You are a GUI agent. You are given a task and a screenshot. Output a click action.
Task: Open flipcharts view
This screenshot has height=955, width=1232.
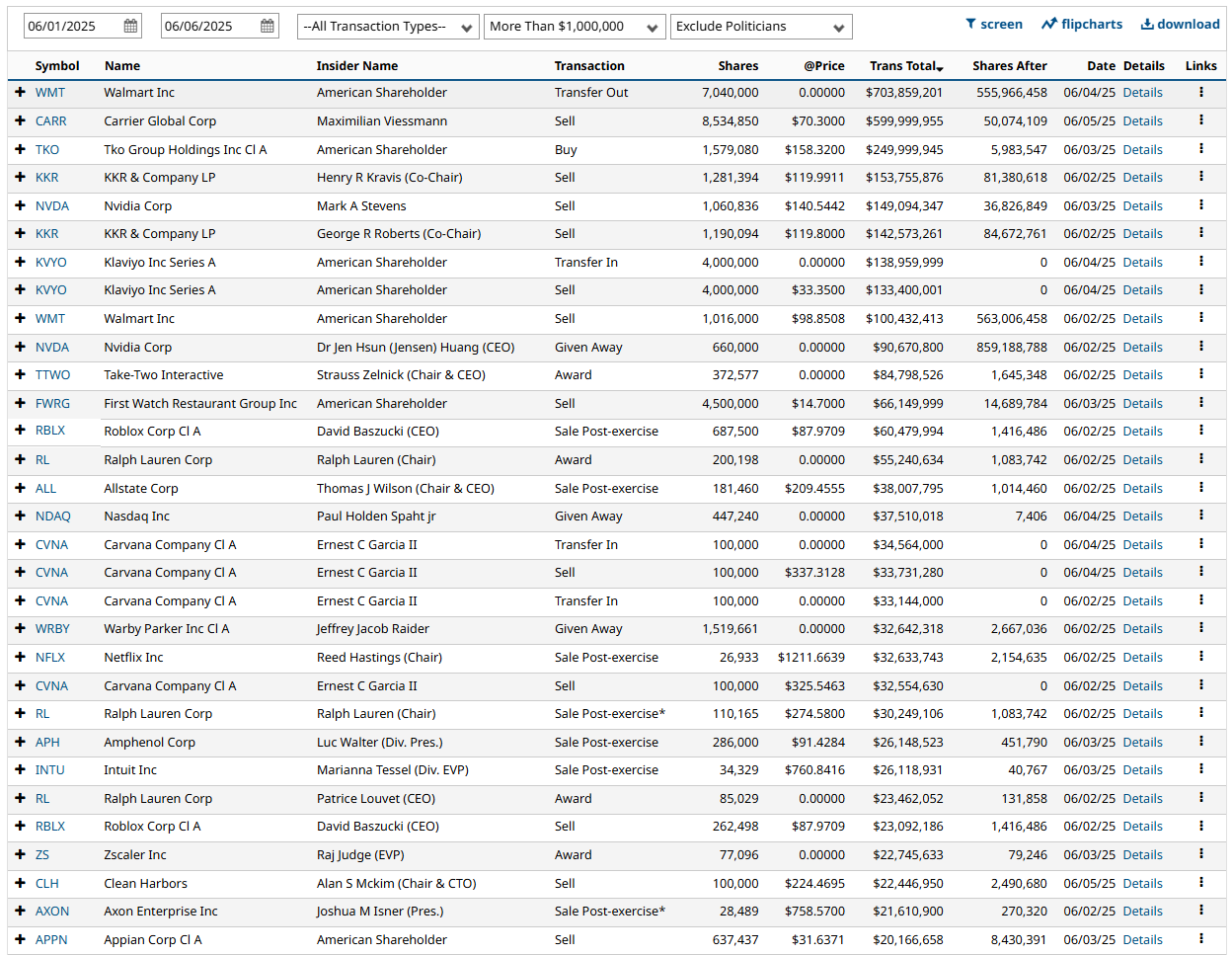click(x=1081, y=24)
